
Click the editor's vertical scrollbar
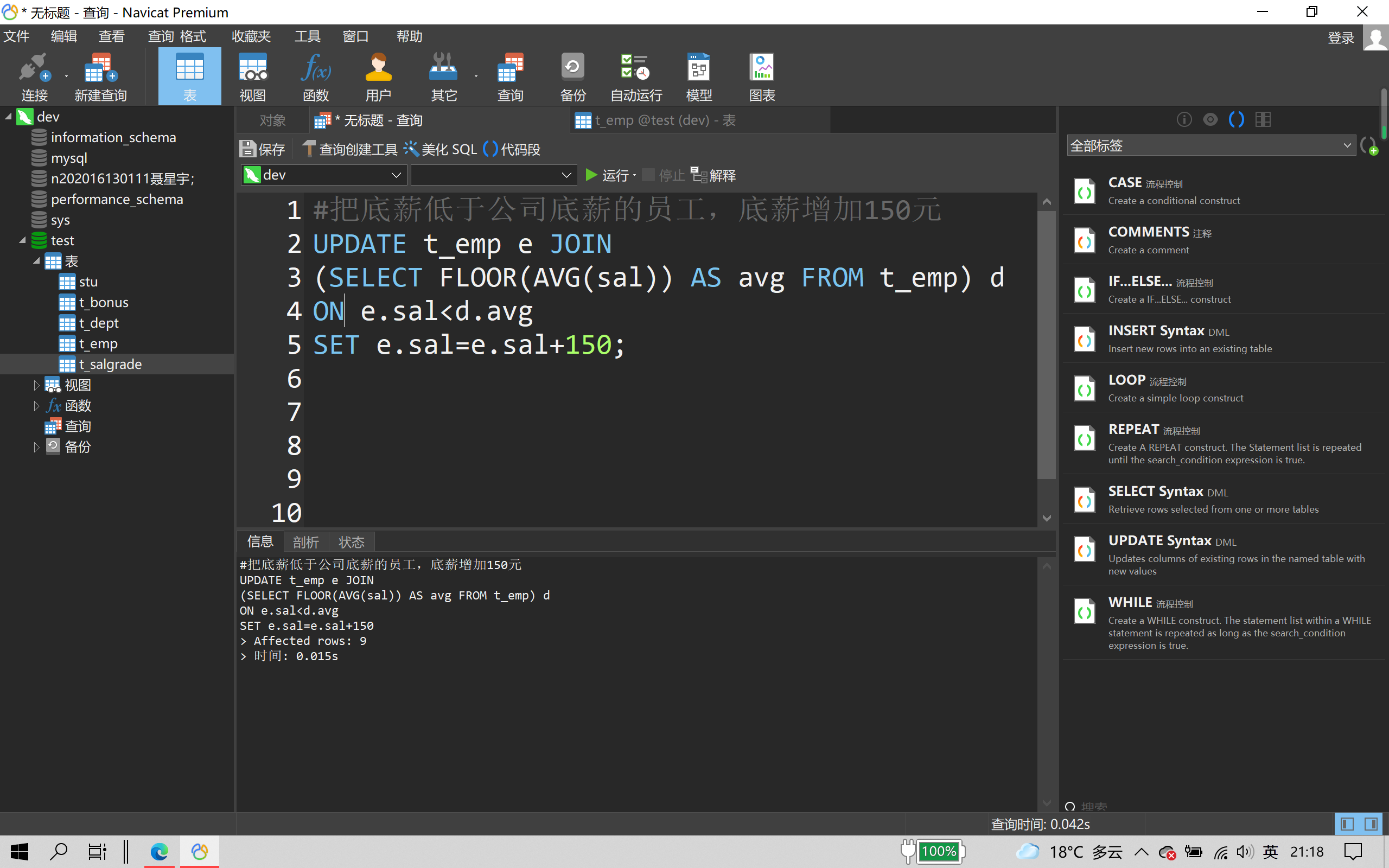(x=1046, y=344)
